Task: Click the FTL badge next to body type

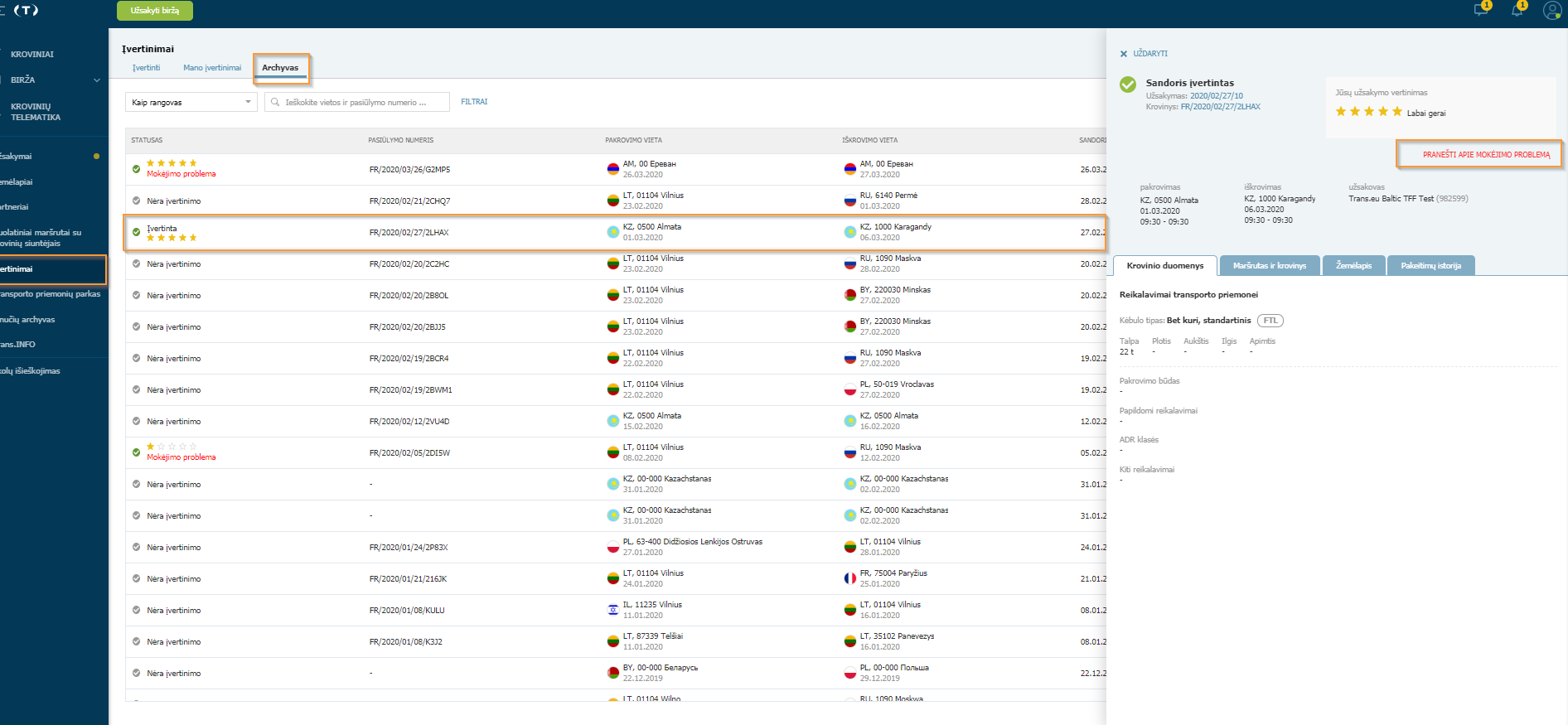Action: 1270,321
